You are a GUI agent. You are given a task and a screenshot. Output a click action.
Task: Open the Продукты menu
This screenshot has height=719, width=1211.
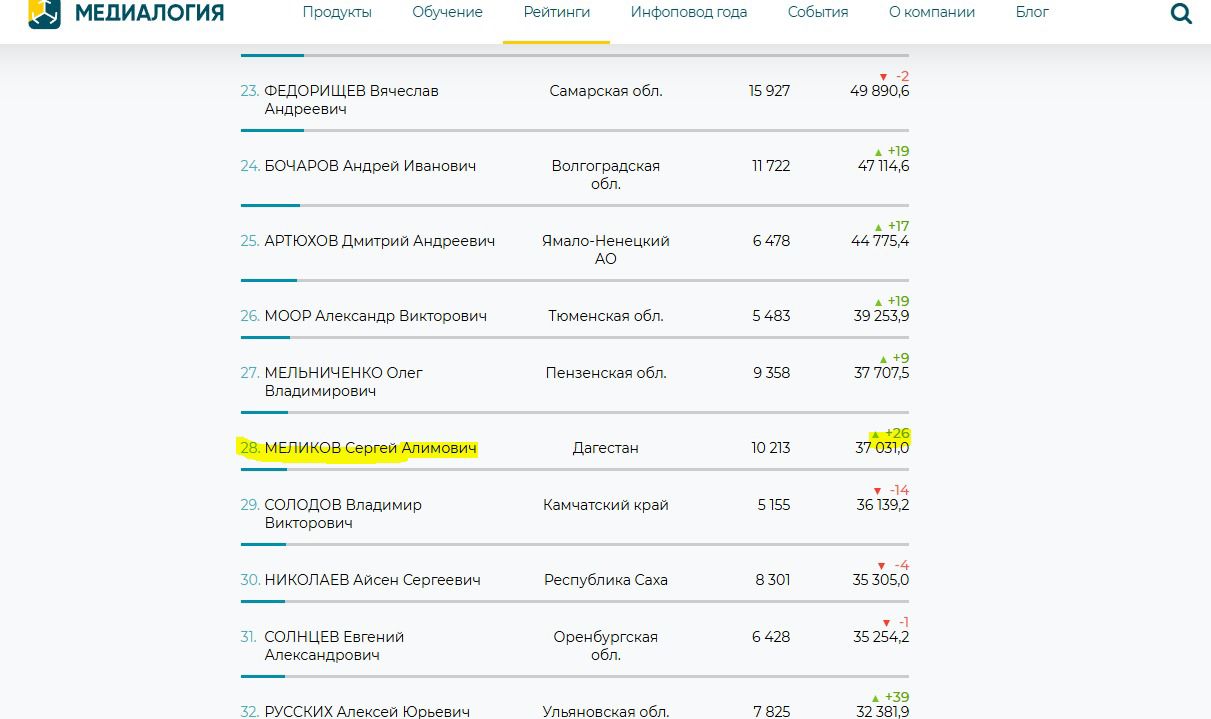tap(337, 12)
